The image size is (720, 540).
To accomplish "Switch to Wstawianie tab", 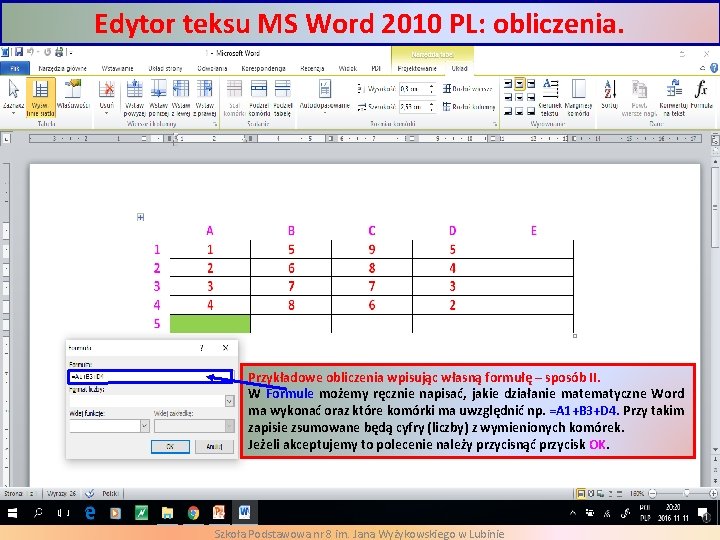I will pos(118,68).
